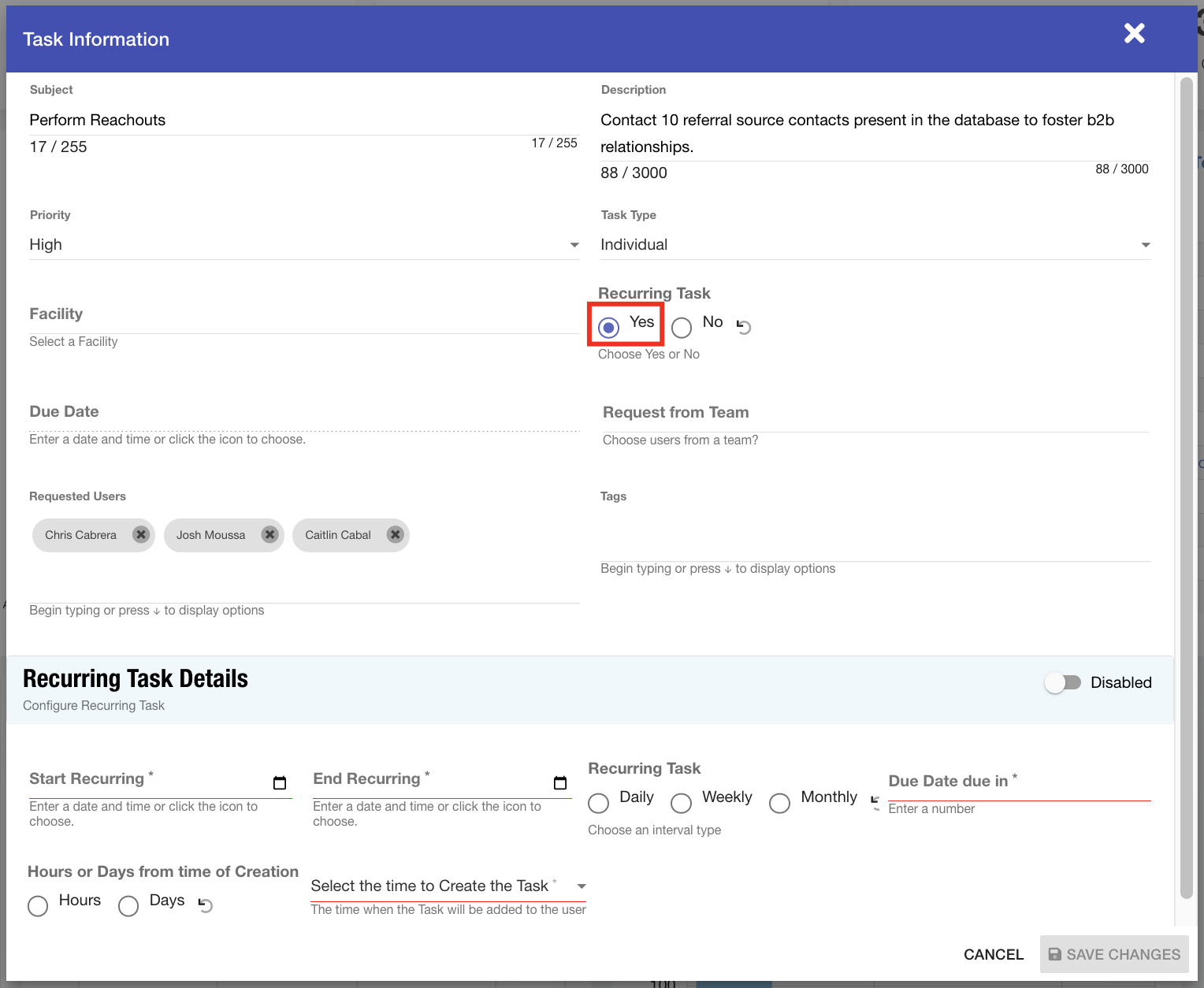Open the Priority dropdown
The height and width of the screenshot is (988, 1204).
tap(304, 245)
